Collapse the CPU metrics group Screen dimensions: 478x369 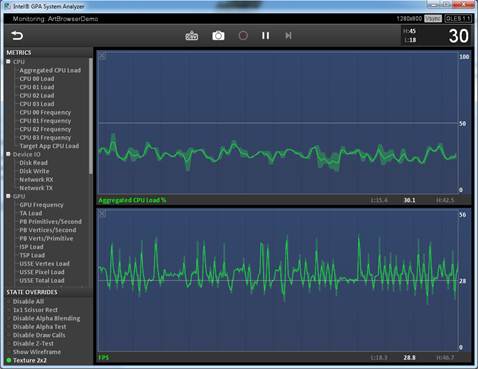(x=8, y=62)
